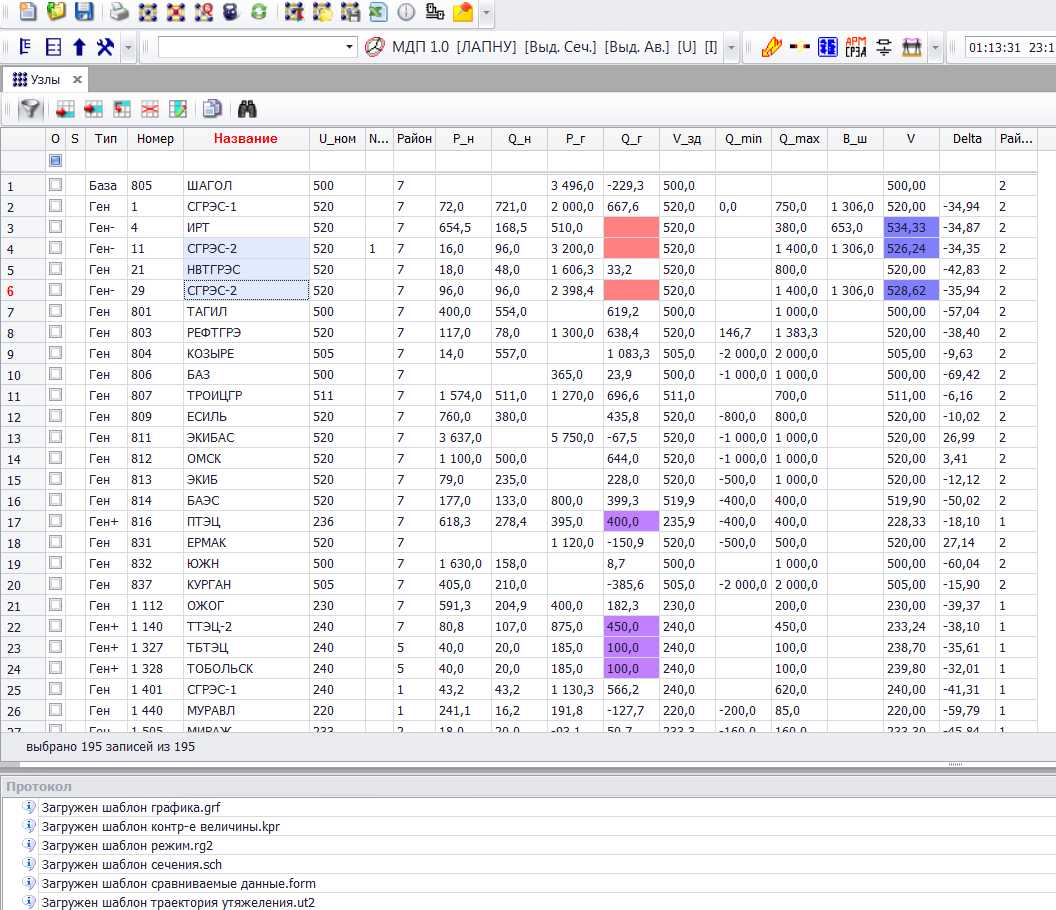Select the red Q_г cell in ИРТ row
This screenshot has width=1056, height=910.
point(631,228)
